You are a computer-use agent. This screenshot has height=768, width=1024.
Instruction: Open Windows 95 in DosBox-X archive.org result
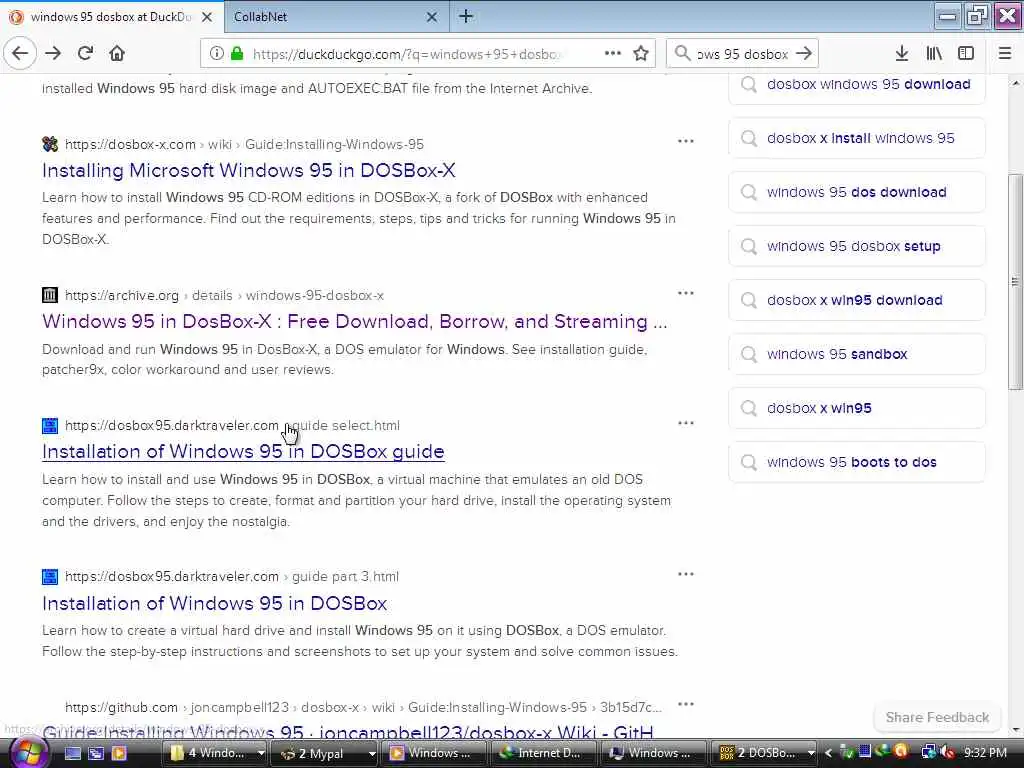pos(355,321)
